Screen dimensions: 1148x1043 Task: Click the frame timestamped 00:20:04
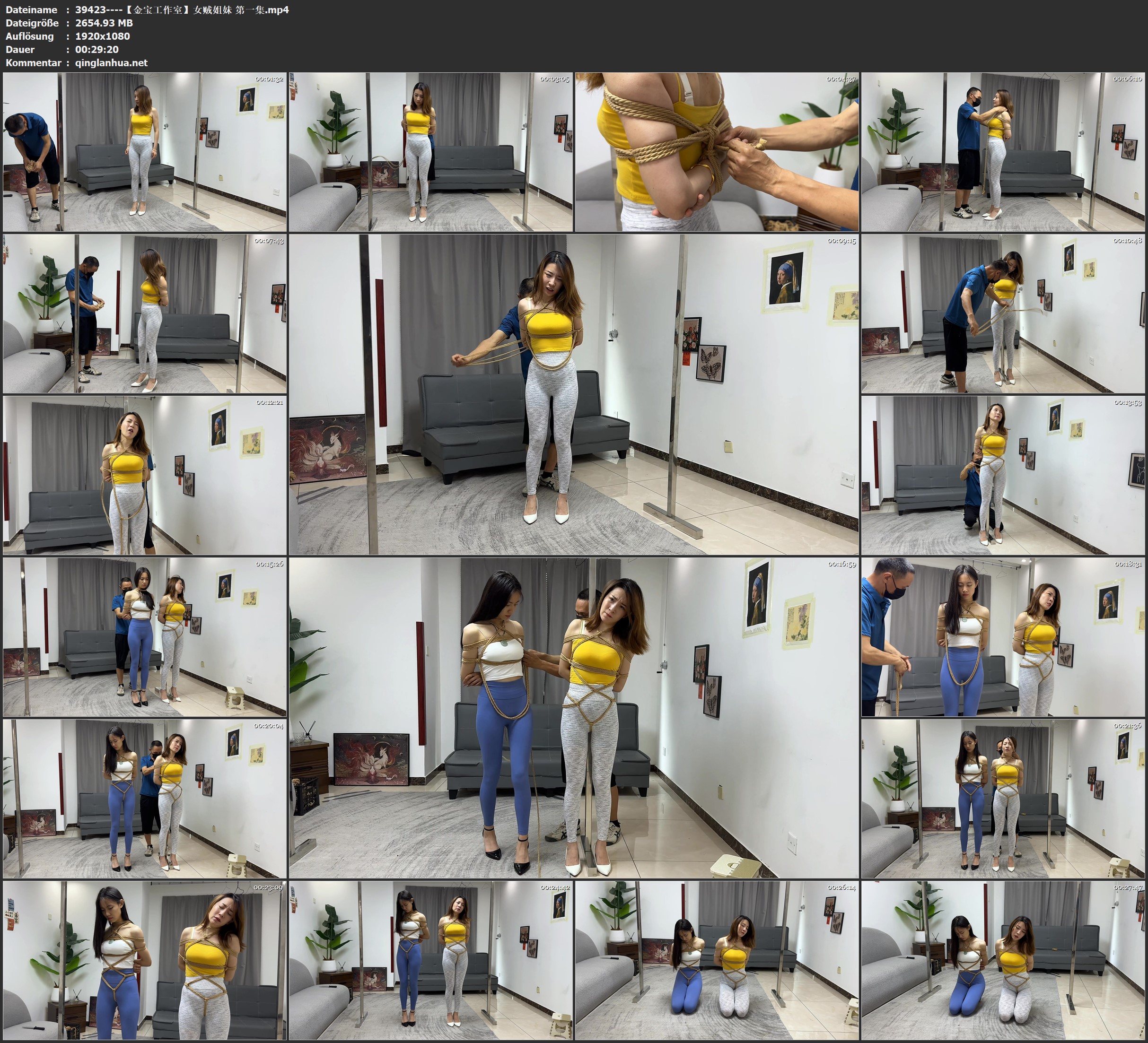[145, 798]
